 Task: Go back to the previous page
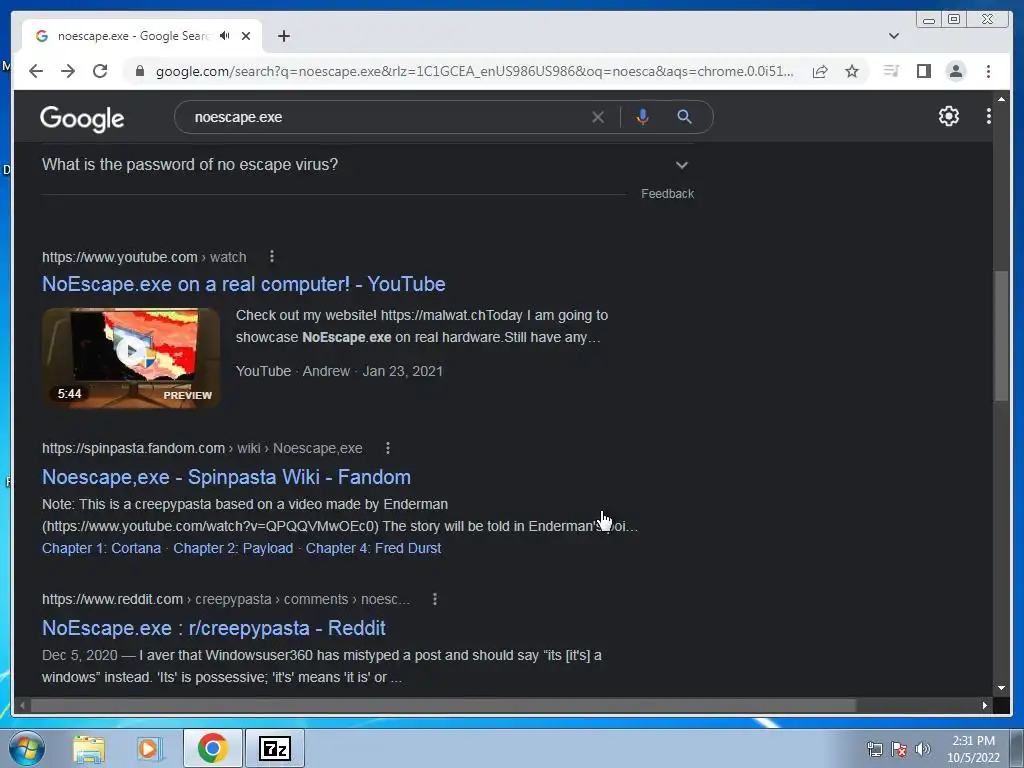(x=36, y=71)
